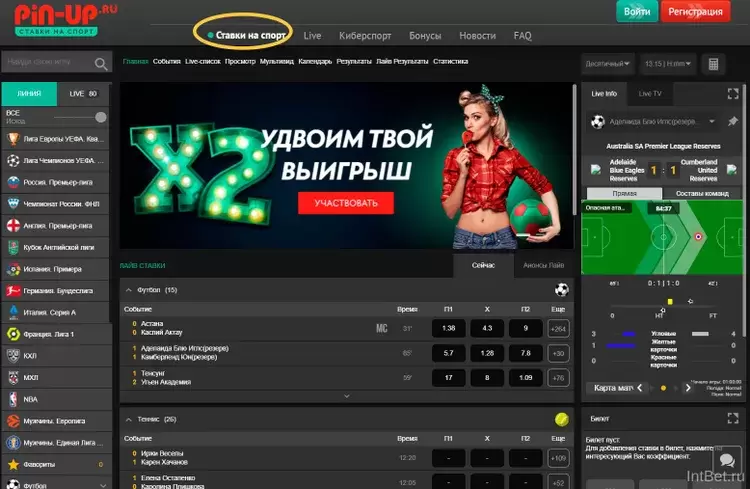The width and height of the screenshot is (750, 489).
Task: Switch sidebar to LIVE 80 mode
Action: (83, 94)
